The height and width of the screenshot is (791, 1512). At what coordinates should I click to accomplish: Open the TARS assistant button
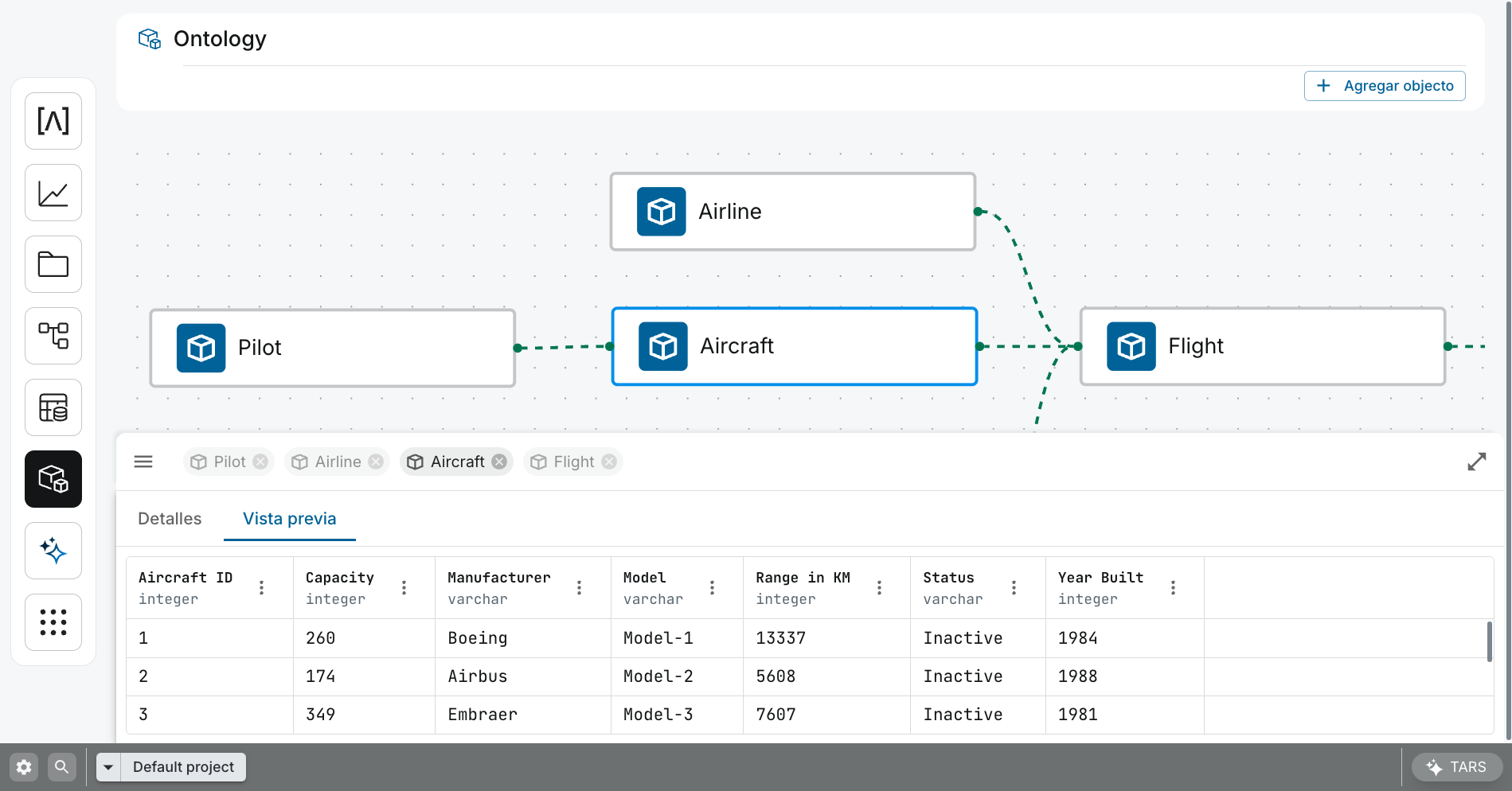tap(1456, 767)
